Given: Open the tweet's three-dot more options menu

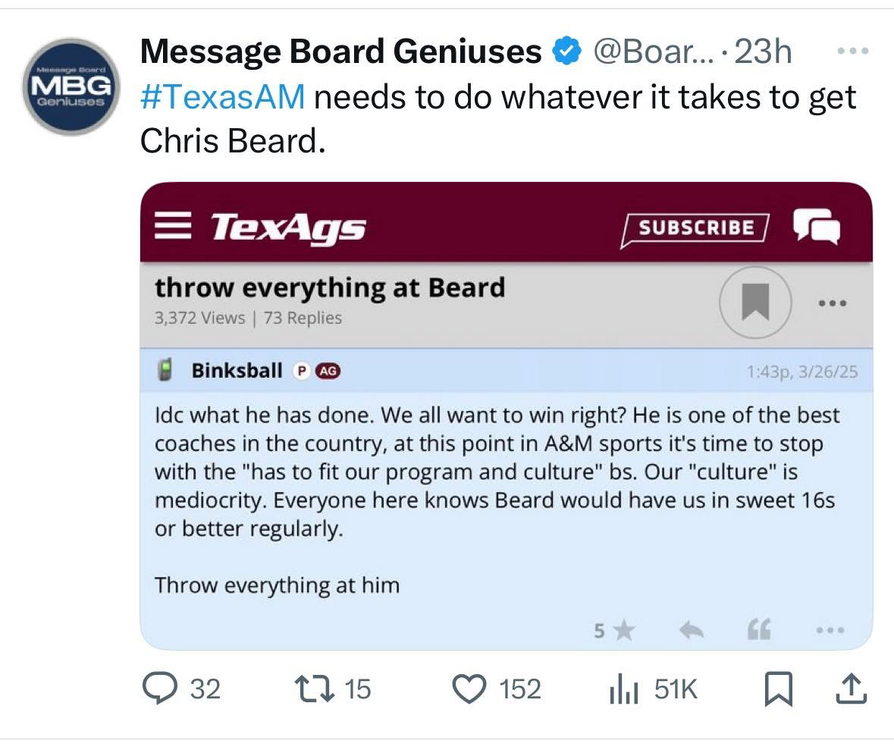Looking at the screenshot, I should [850, 51].
